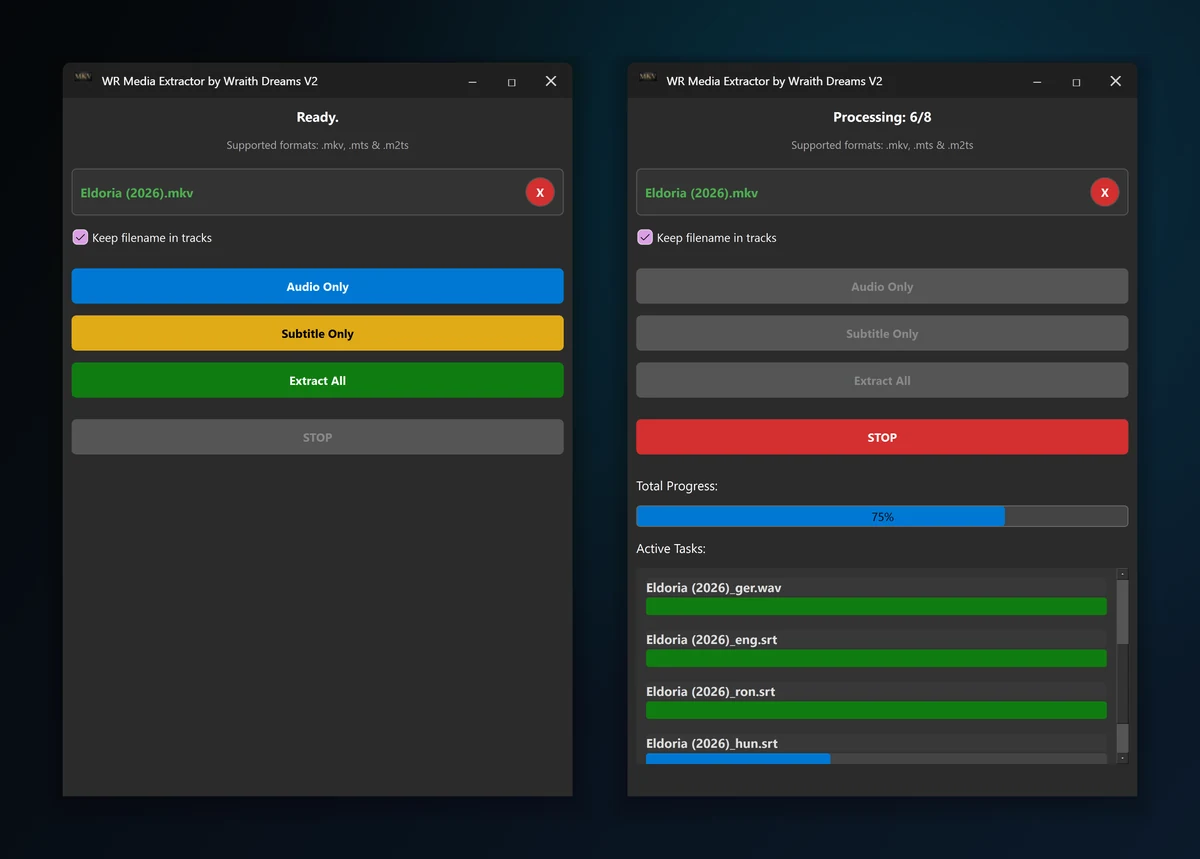1200x859 pixels.
Task: Remove Eldoria file in the Processing window
Action: (1105, 192)
